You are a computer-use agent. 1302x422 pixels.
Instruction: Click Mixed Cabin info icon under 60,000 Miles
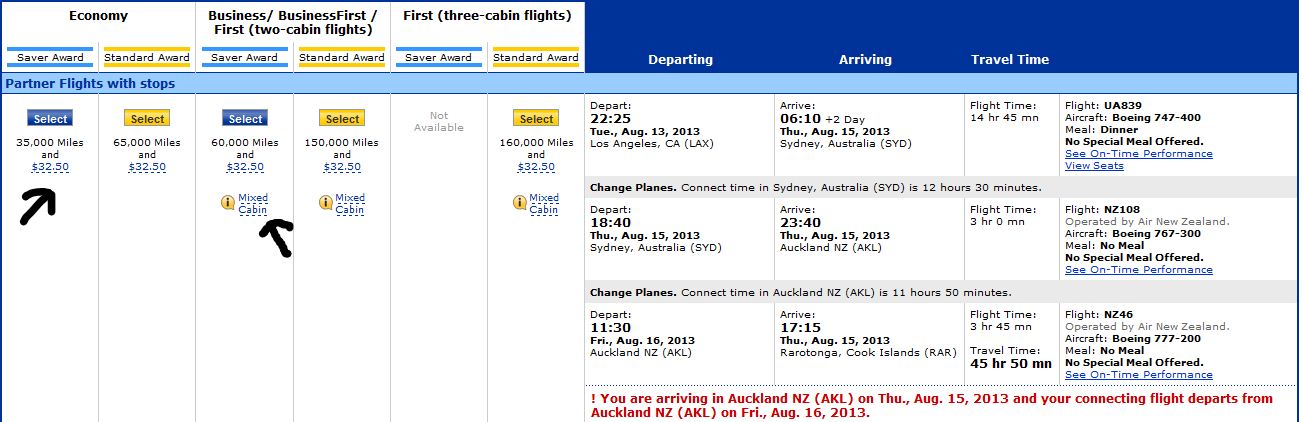coord(228,203)
